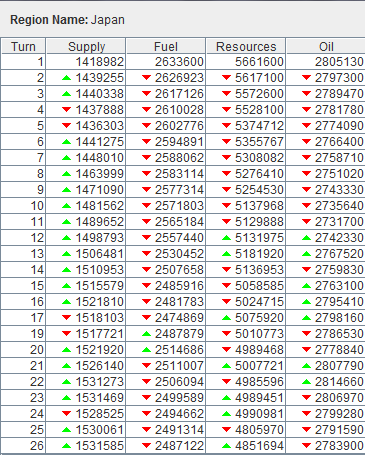Viewport: 365px width, 455px height.
Task: Sort by the Turn column header
Action: [23, 46]
